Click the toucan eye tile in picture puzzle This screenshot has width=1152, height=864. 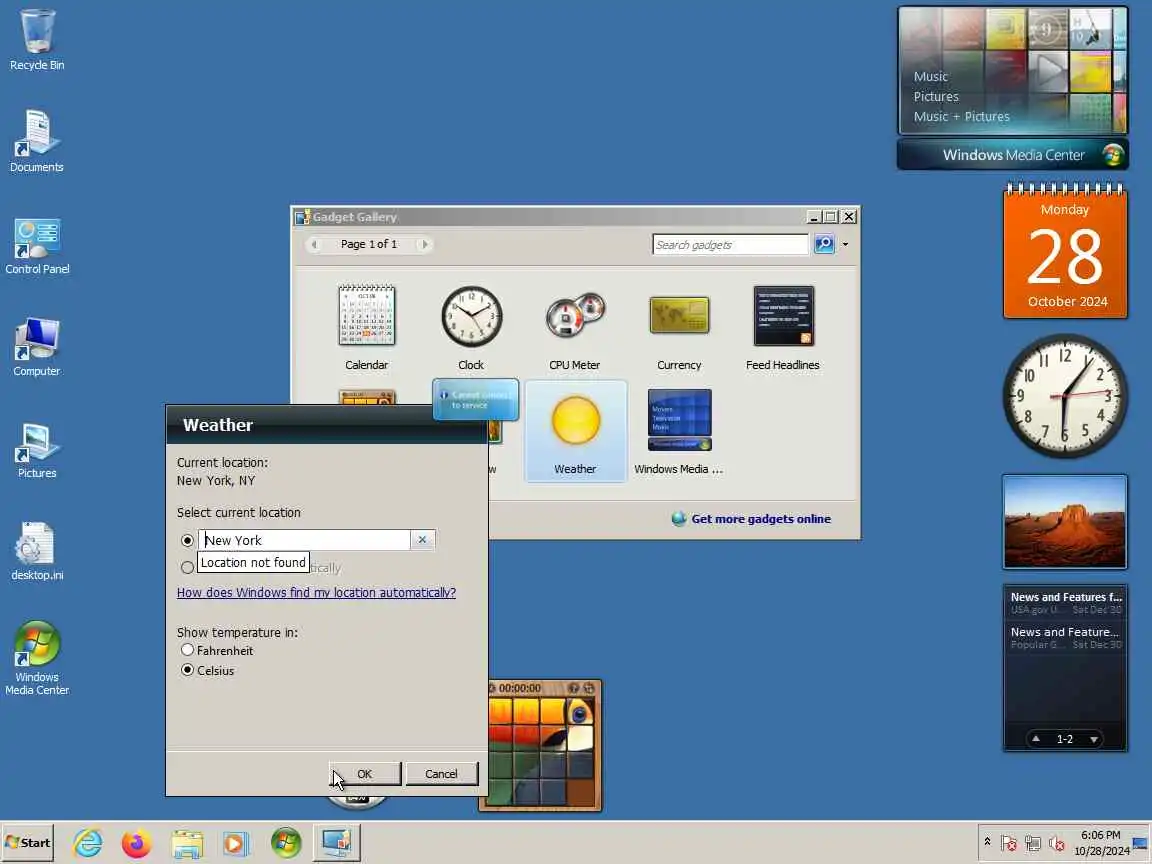pyautogui.click(x=580, y=712)
